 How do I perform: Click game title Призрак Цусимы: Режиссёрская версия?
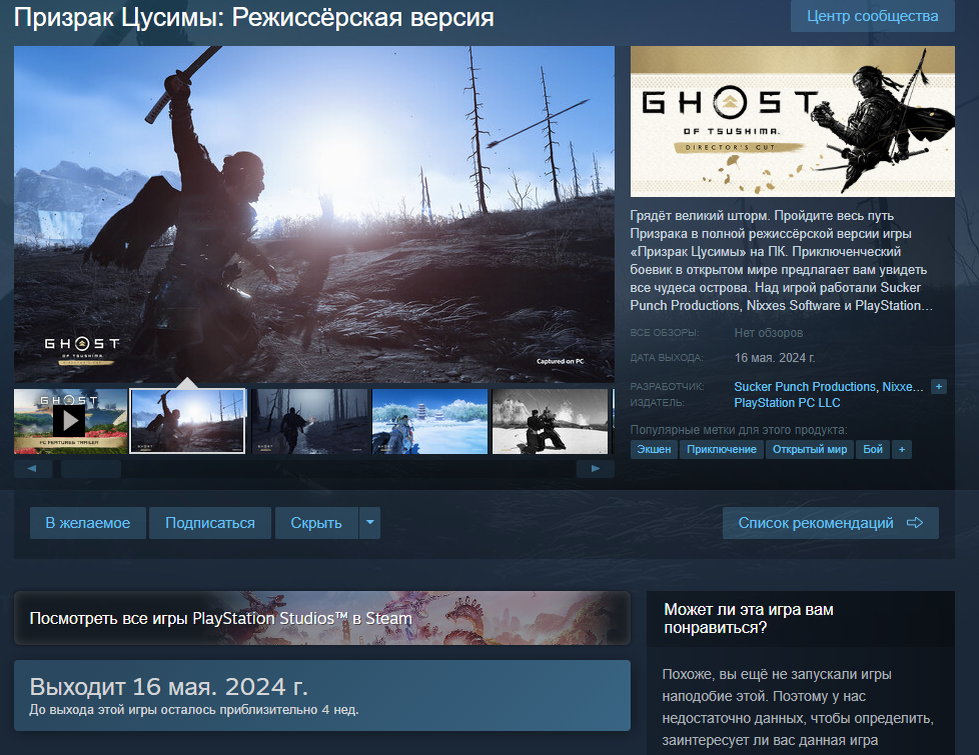pos(254,17)
